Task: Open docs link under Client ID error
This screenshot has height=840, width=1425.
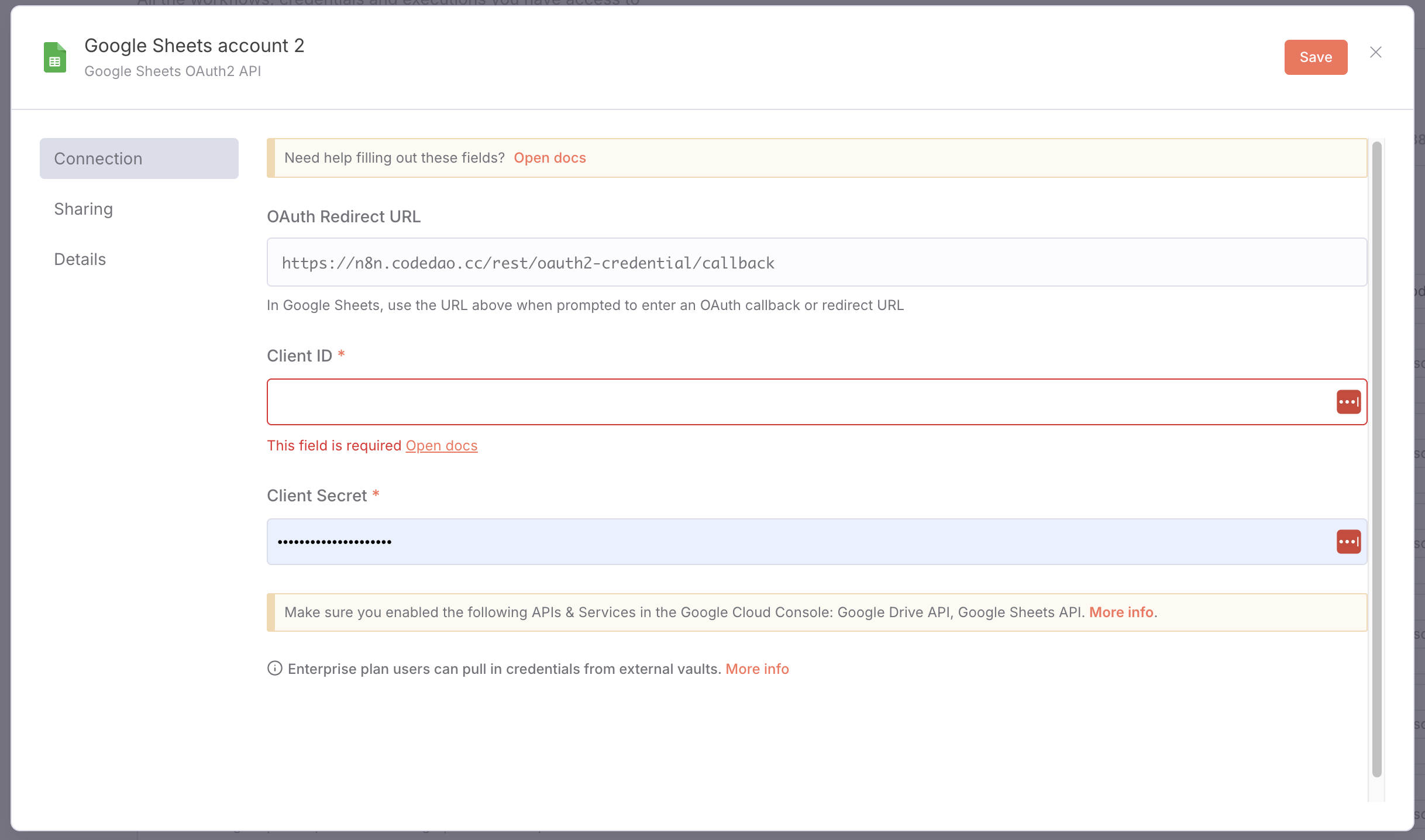Action: click(442, 446)
